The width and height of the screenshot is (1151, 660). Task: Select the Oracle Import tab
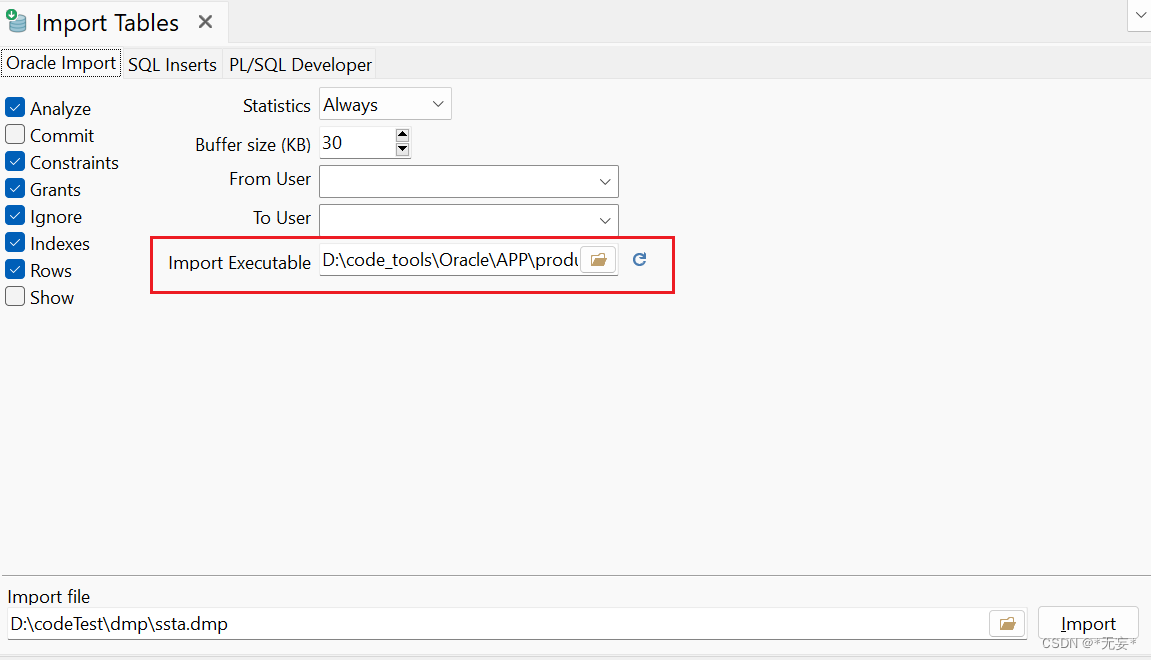(60, 62)
